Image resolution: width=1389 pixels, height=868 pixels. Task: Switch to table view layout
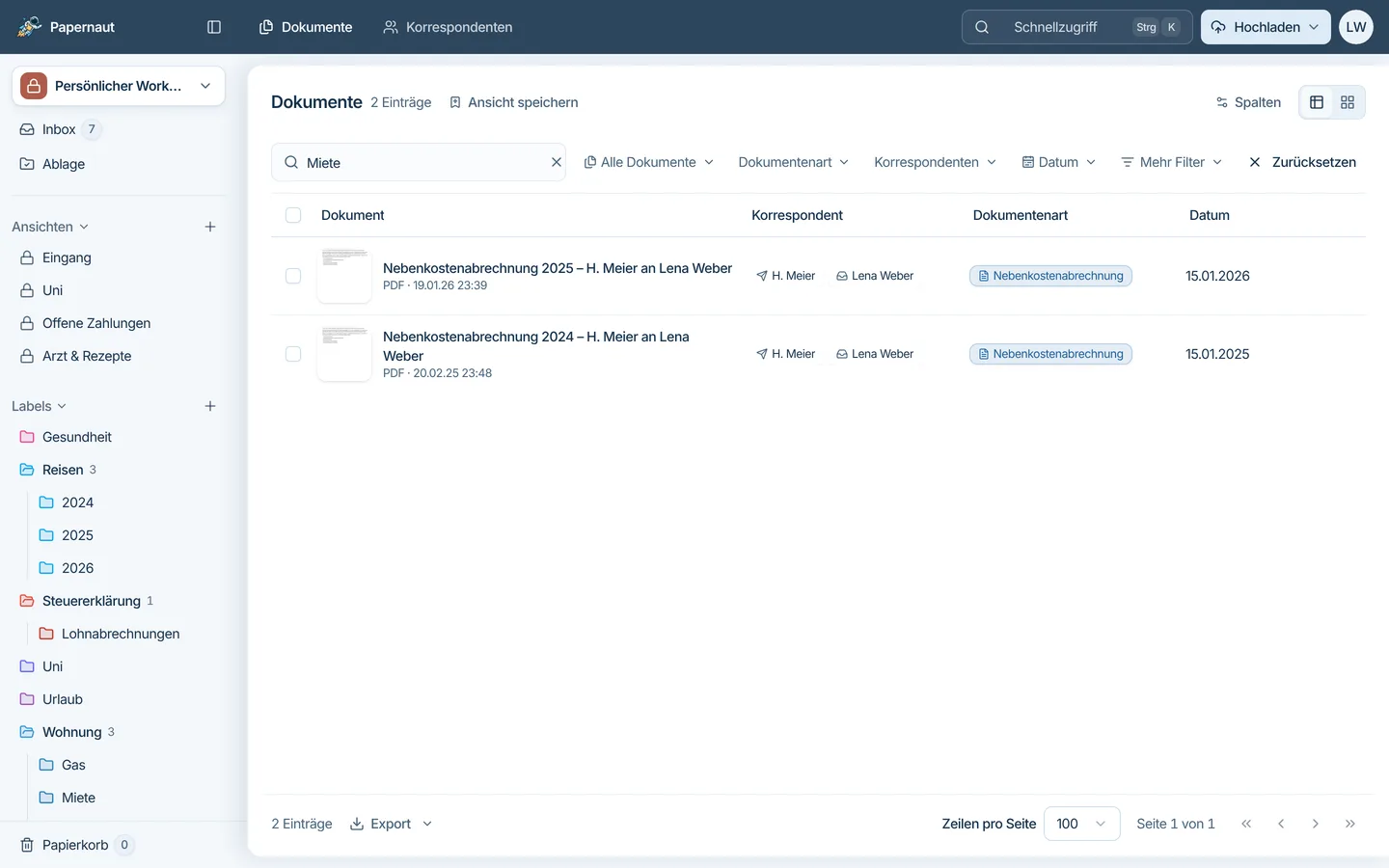[x=1317, y=102]
